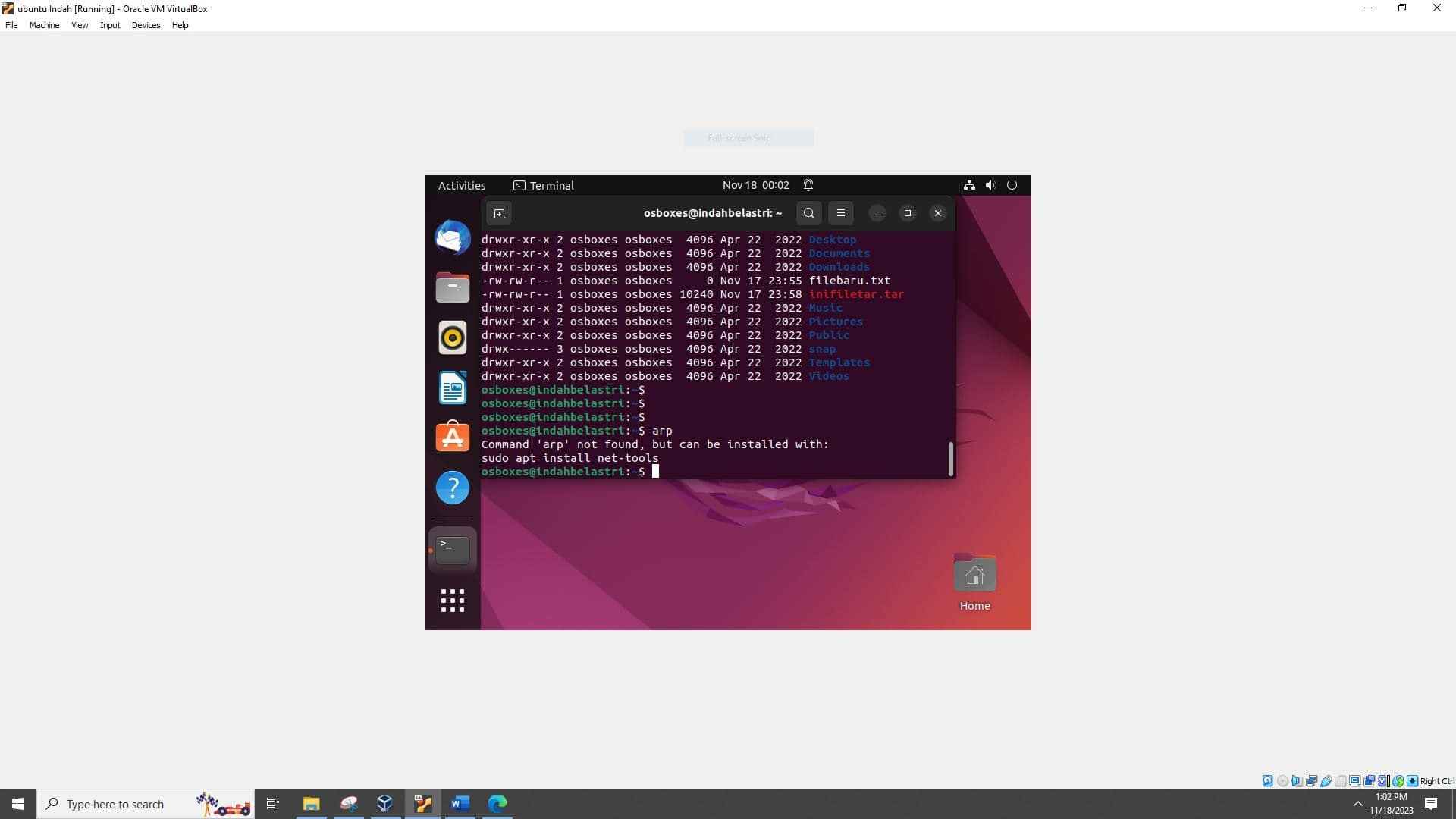Viewport: 1456px width, 819px height.
Task: Open the VirtualBox hard disk status icon
Action: click(x=1267, y=781)
